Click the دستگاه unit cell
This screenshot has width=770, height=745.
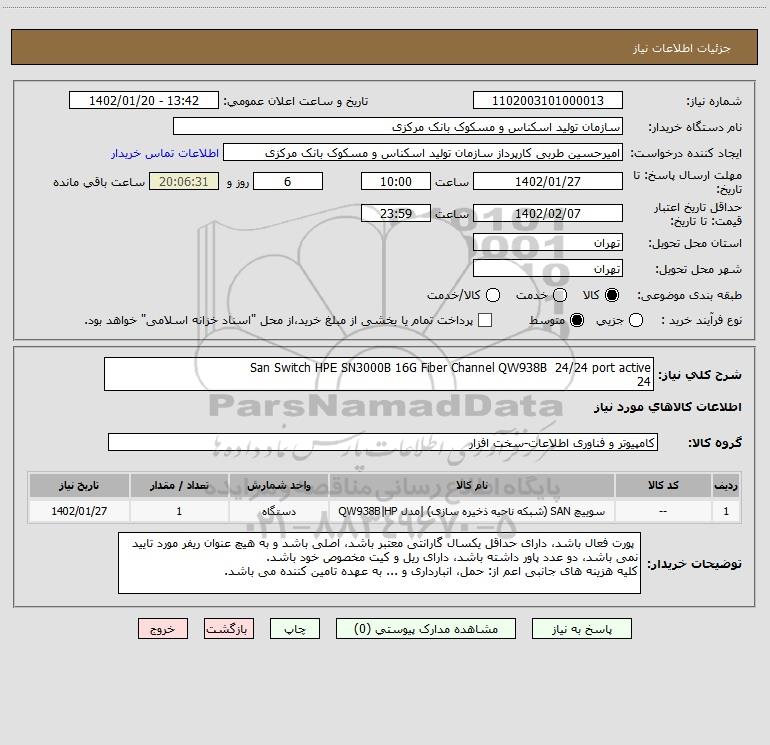point(278,511)
